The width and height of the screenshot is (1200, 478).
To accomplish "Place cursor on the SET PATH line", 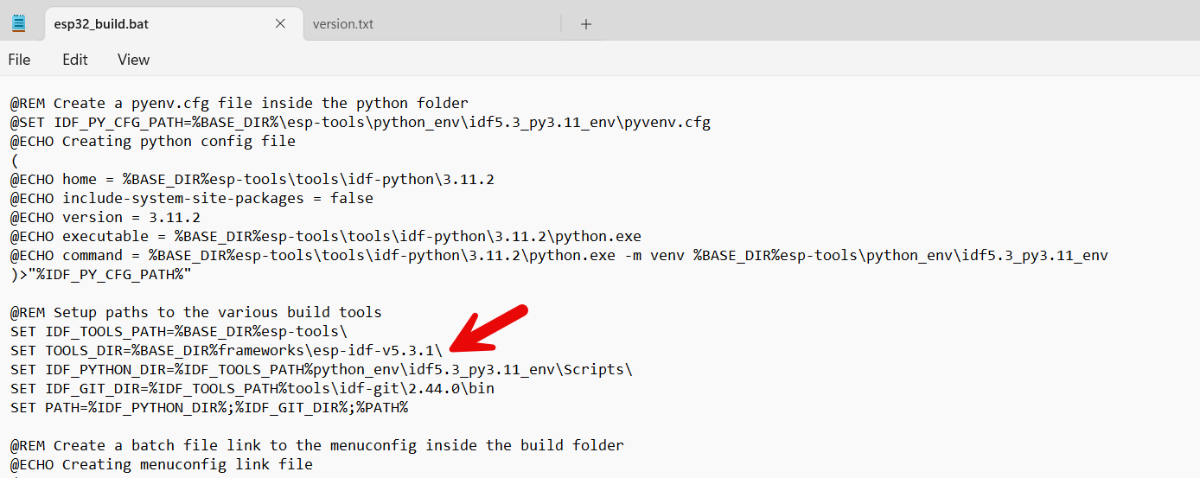I will pos(208,407).
